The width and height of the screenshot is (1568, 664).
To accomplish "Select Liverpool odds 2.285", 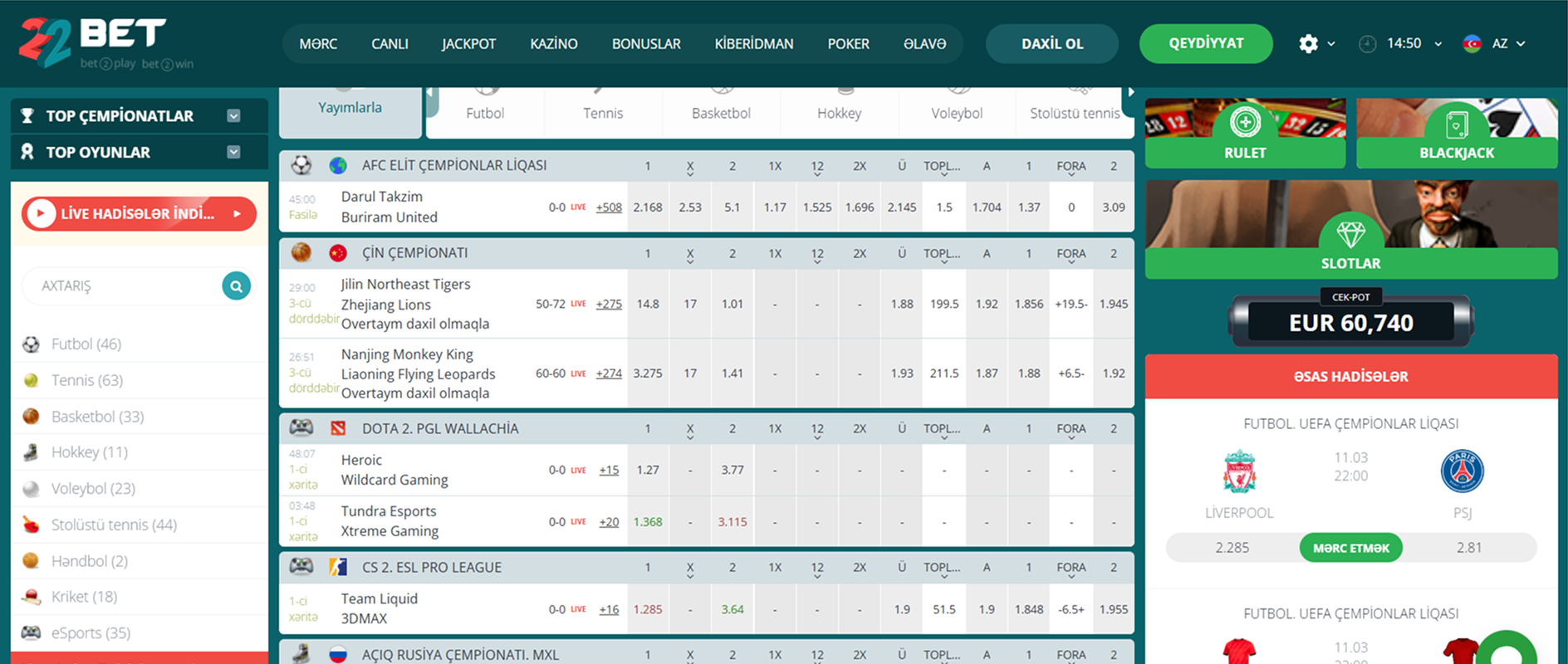I will [x=1232, y=548].
